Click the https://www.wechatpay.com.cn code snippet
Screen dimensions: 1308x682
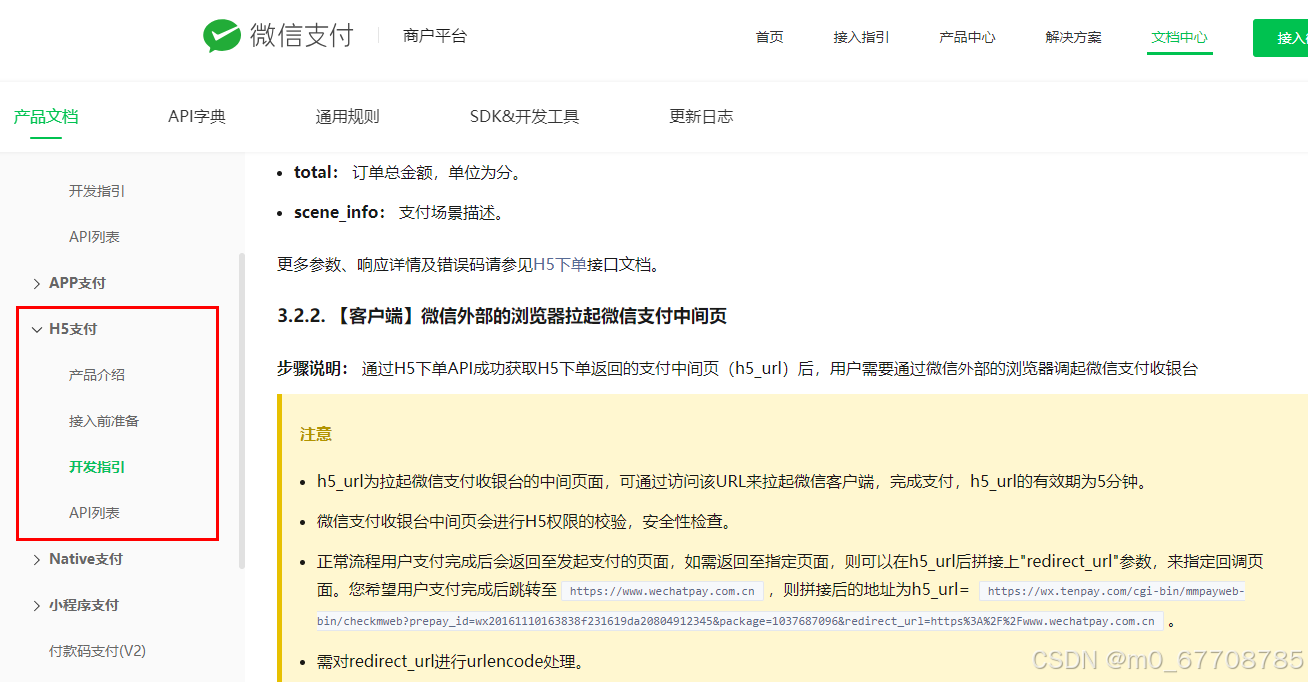click(x=662, y=591)
